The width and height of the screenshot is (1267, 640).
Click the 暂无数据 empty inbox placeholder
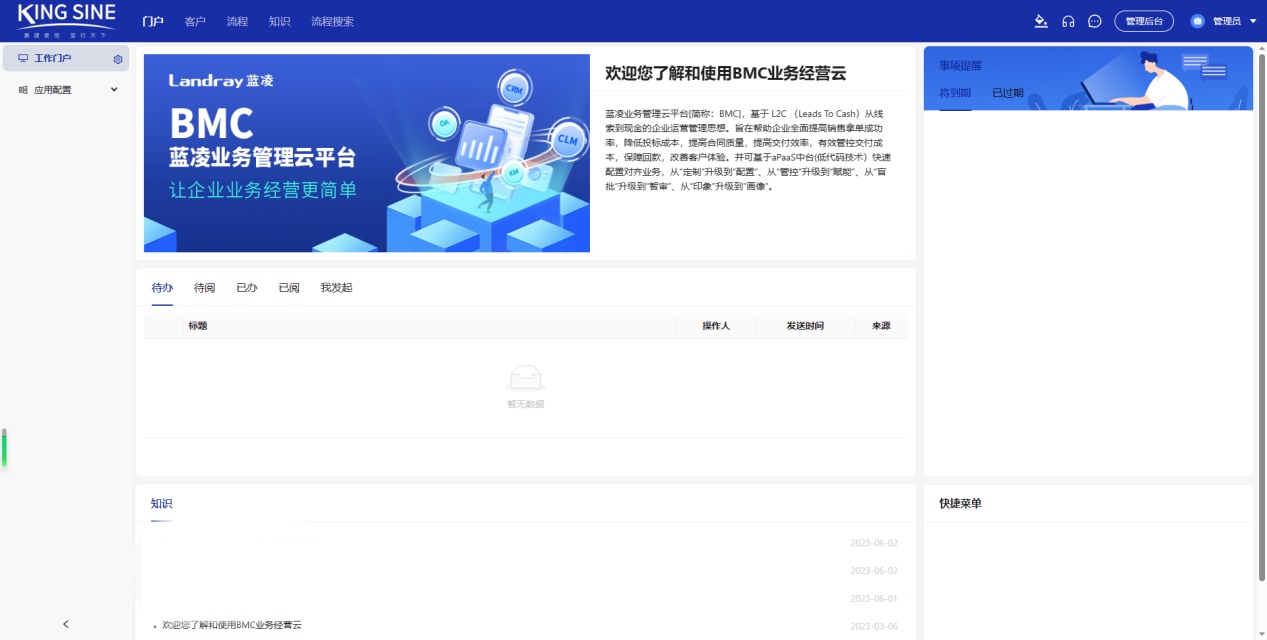(x=526, y=386)
